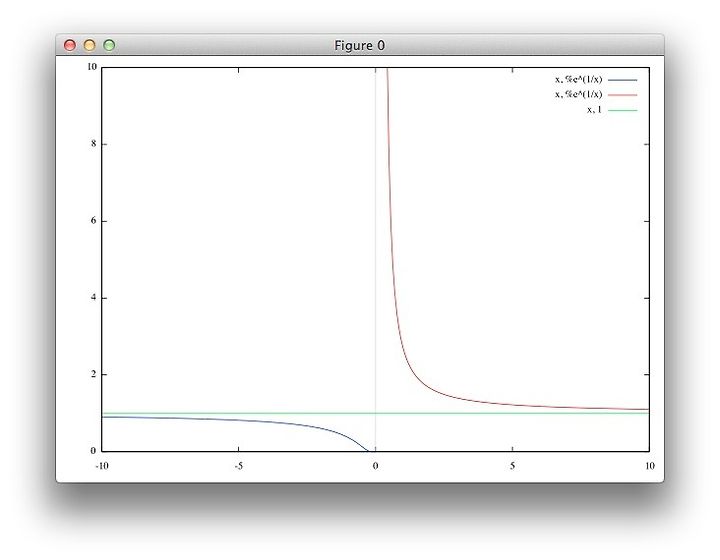Viewport: 720px width, 560px height.
Task: Click the green legend line sample
Action: click(x=623, y=110)
